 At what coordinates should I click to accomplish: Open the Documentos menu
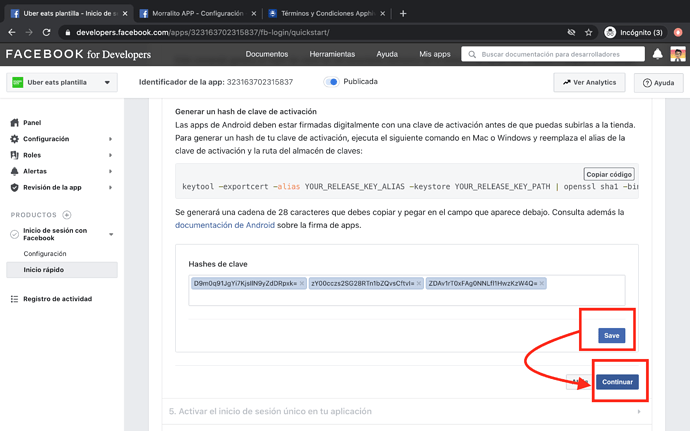[267, 54]
